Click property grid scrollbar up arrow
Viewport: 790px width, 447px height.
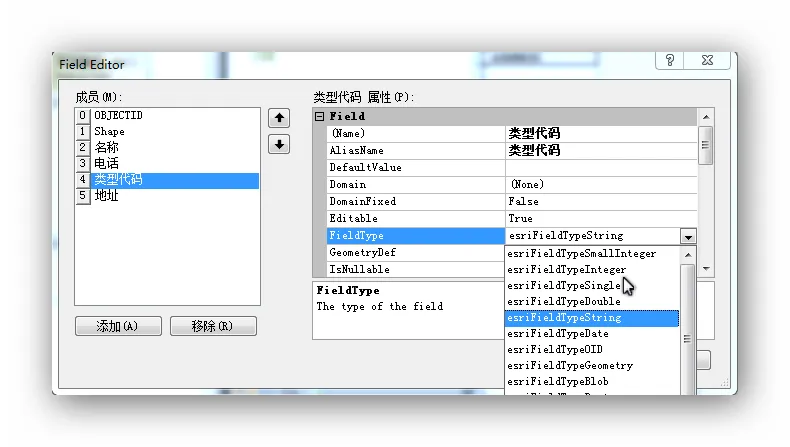[706, 117]
